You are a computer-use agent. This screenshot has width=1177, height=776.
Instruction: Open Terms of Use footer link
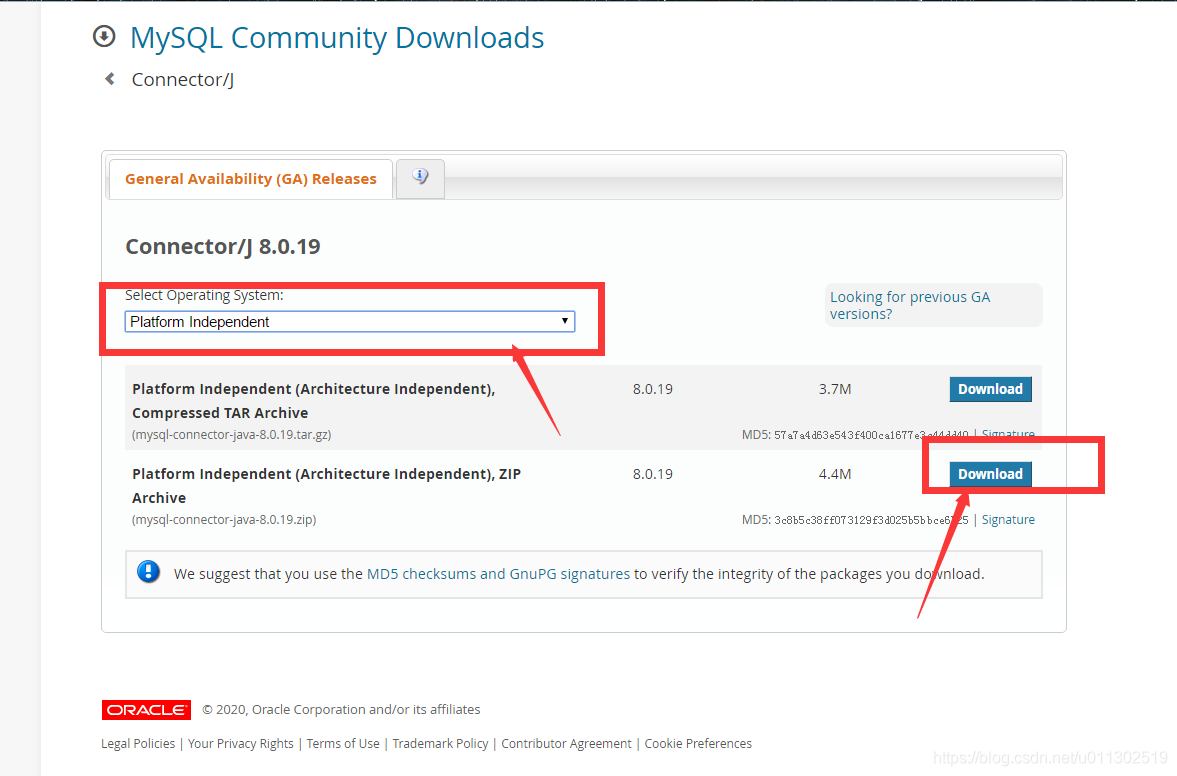pos(343,743)
